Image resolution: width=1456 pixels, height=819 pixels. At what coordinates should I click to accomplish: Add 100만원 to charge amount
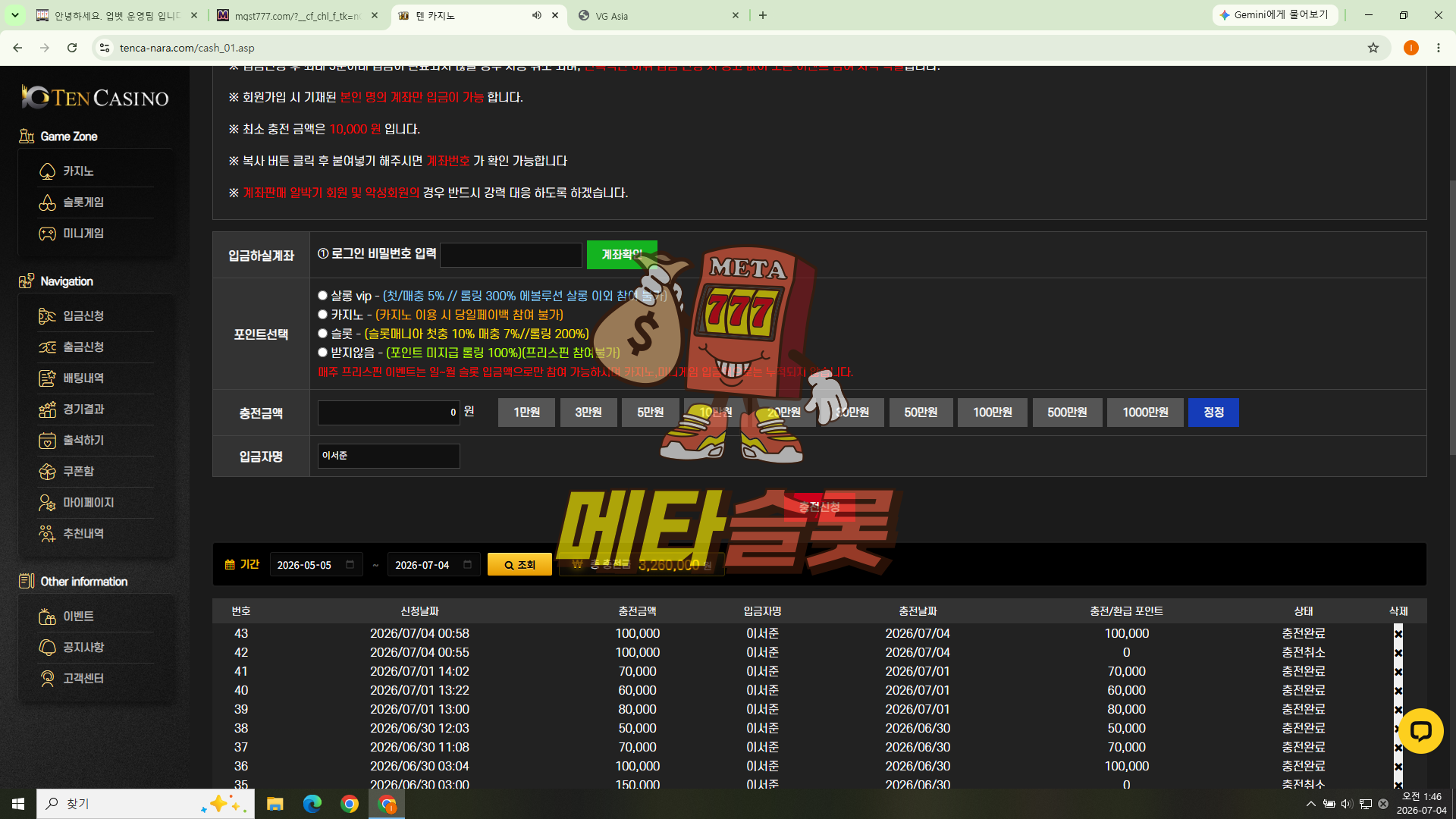tap(993, 413)
